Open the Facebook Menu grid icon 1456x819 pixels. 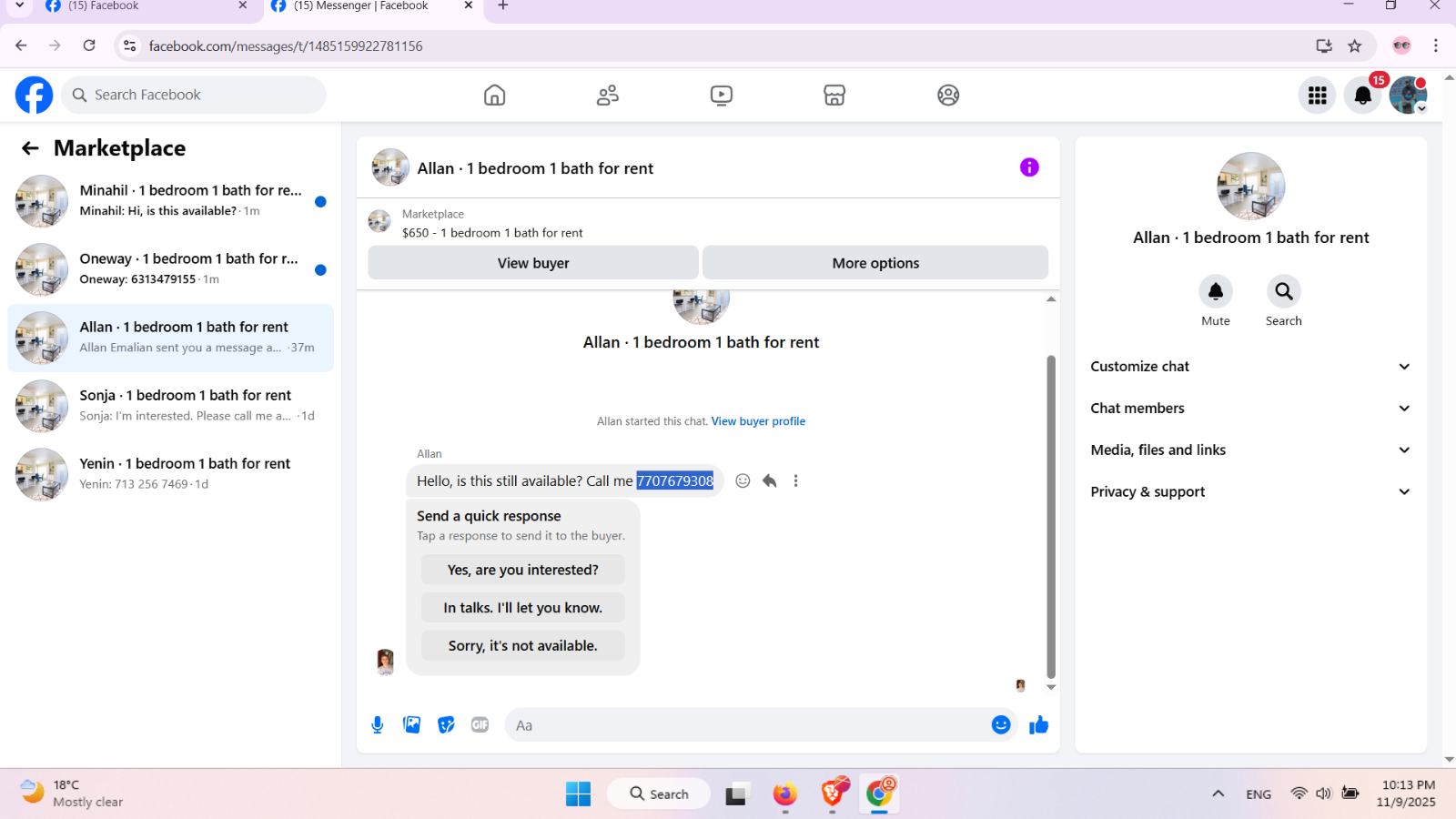point(1317,95)
